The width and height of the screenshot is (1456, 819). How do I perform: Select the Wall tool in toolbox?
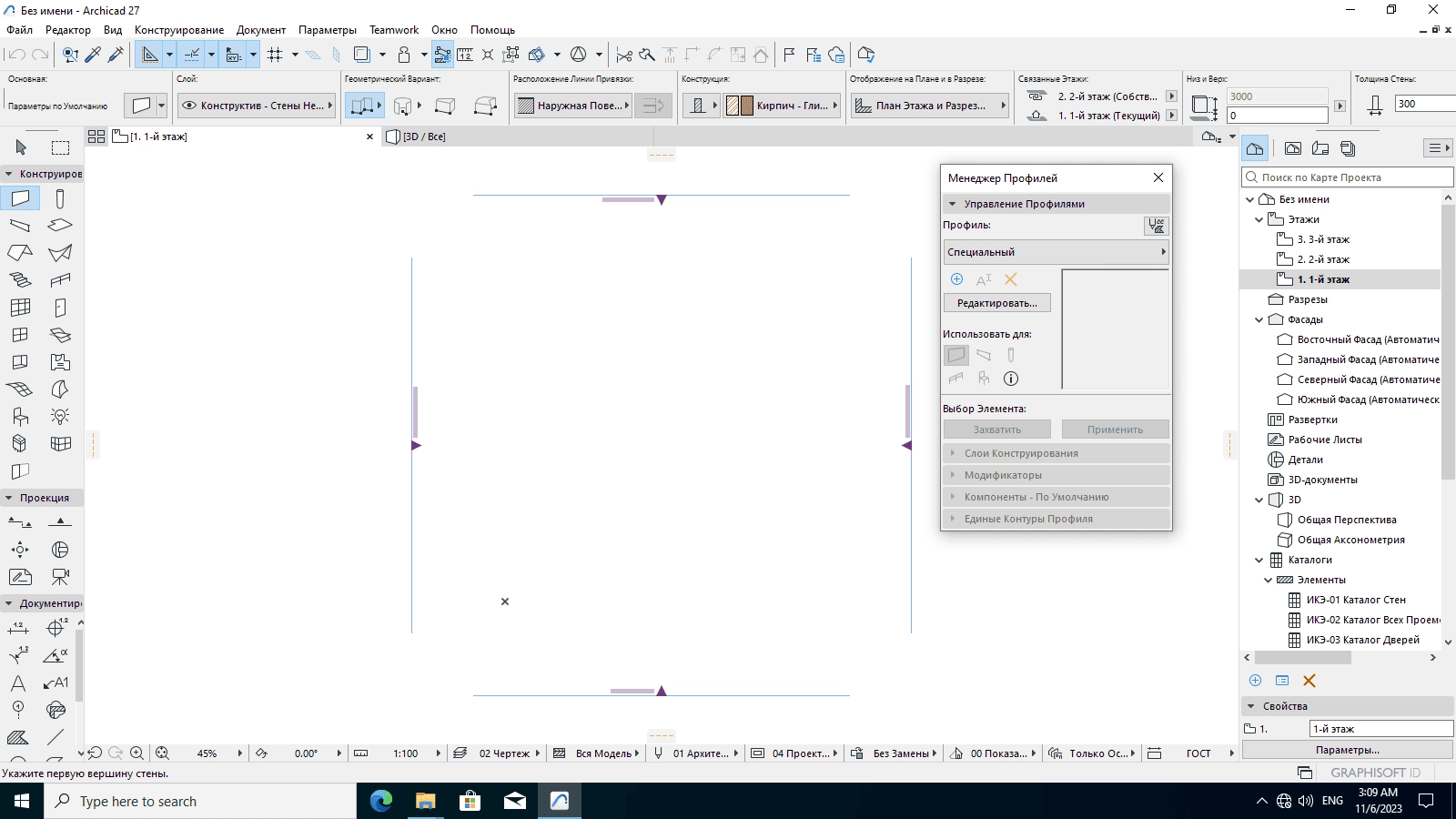click(20, 198)
